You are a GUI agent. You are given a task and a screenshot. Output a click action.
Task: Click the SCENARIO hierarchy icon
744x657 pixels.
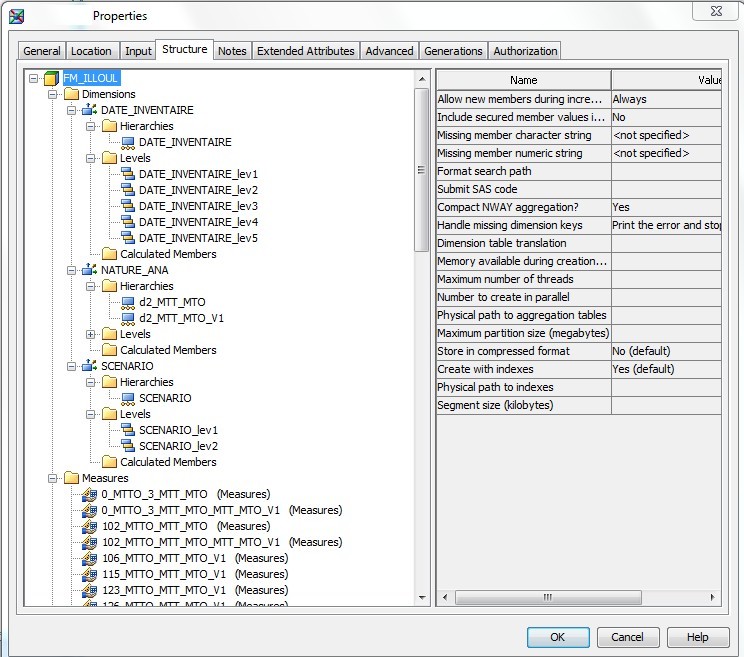pyautogui.click(x=127, y=398)
